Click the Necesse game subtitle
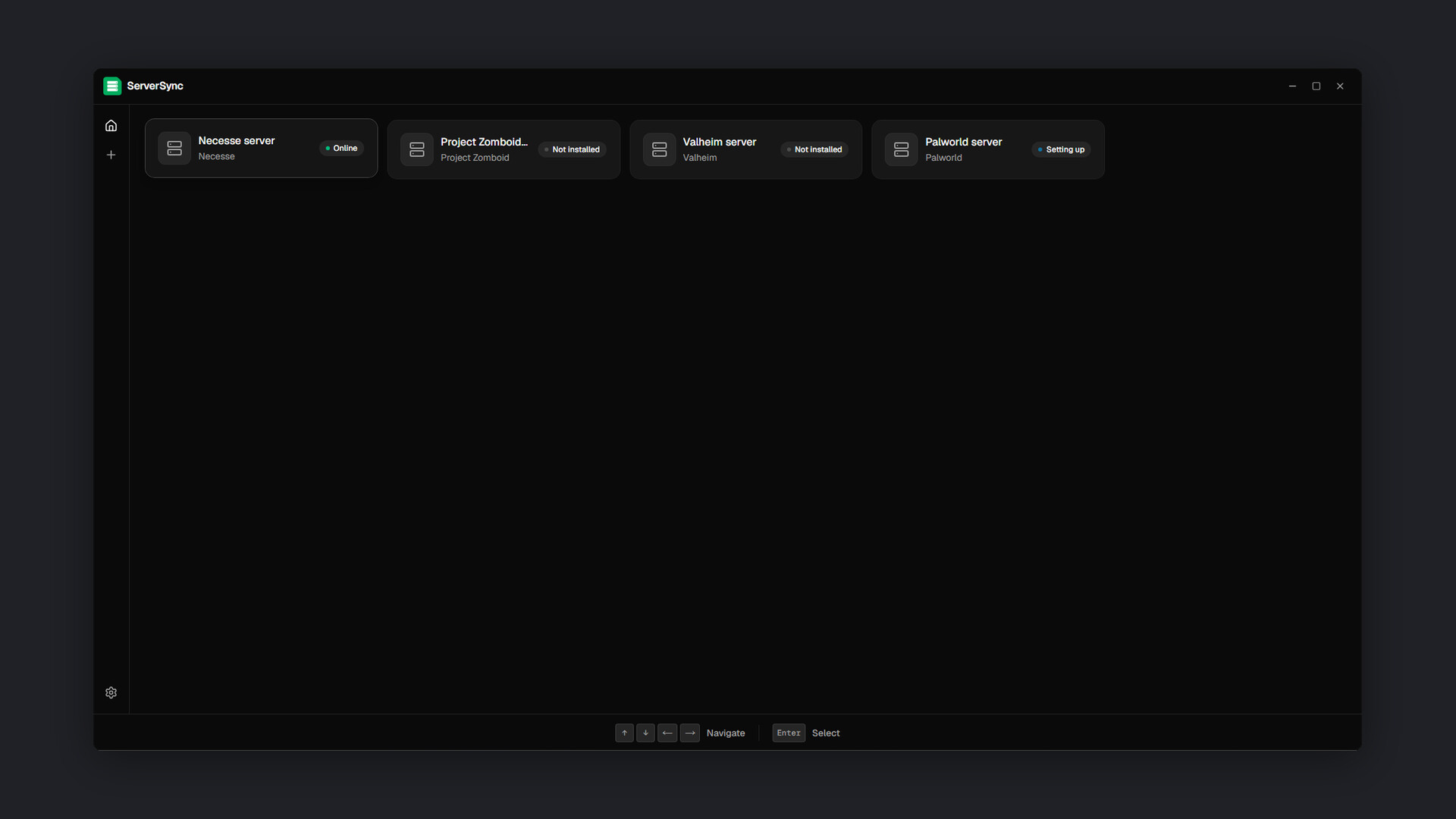The image size is (1456, 819). coord(217,157)
